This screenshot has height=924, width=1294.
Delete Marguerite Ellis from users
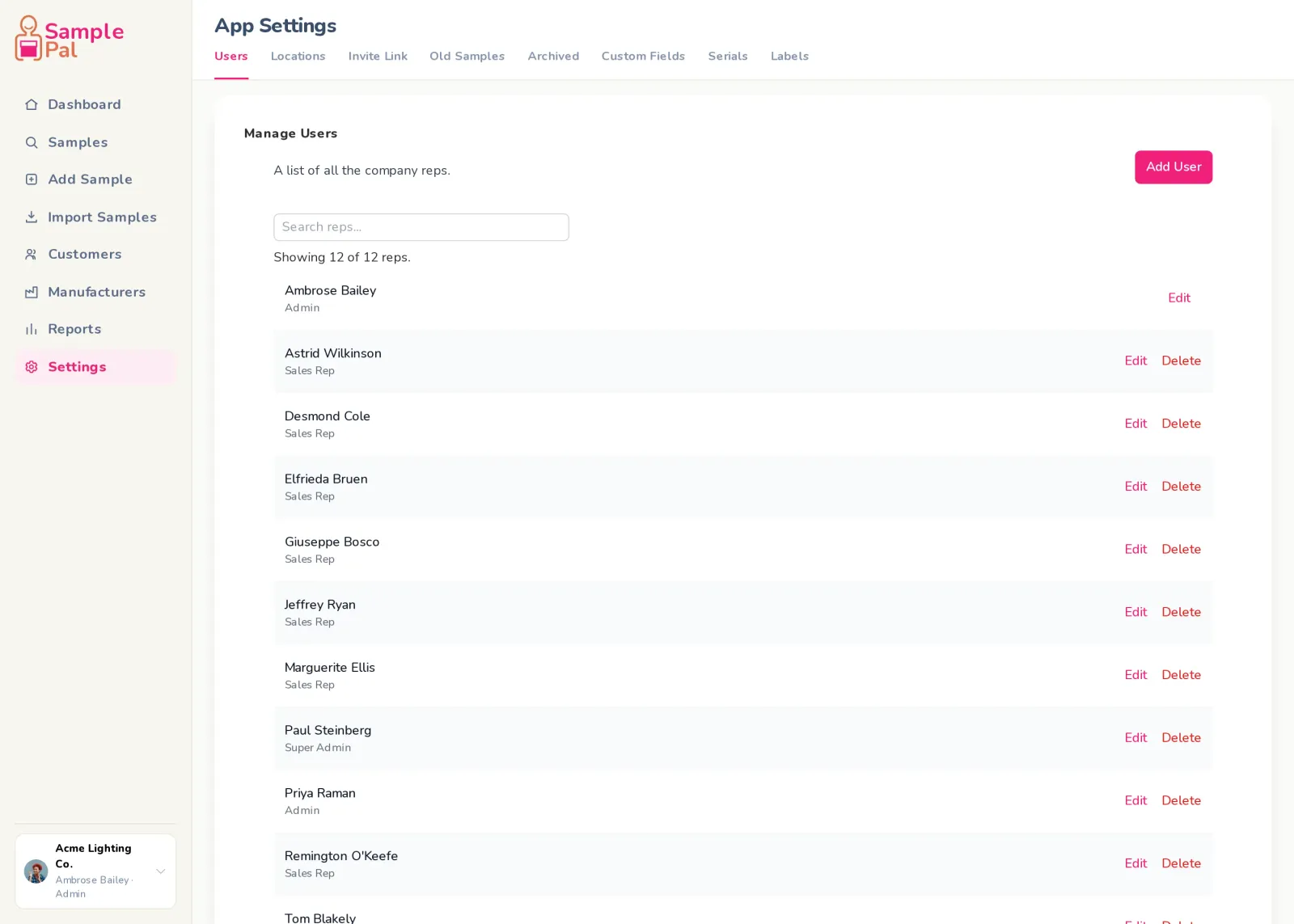(x=1181, y=675)
